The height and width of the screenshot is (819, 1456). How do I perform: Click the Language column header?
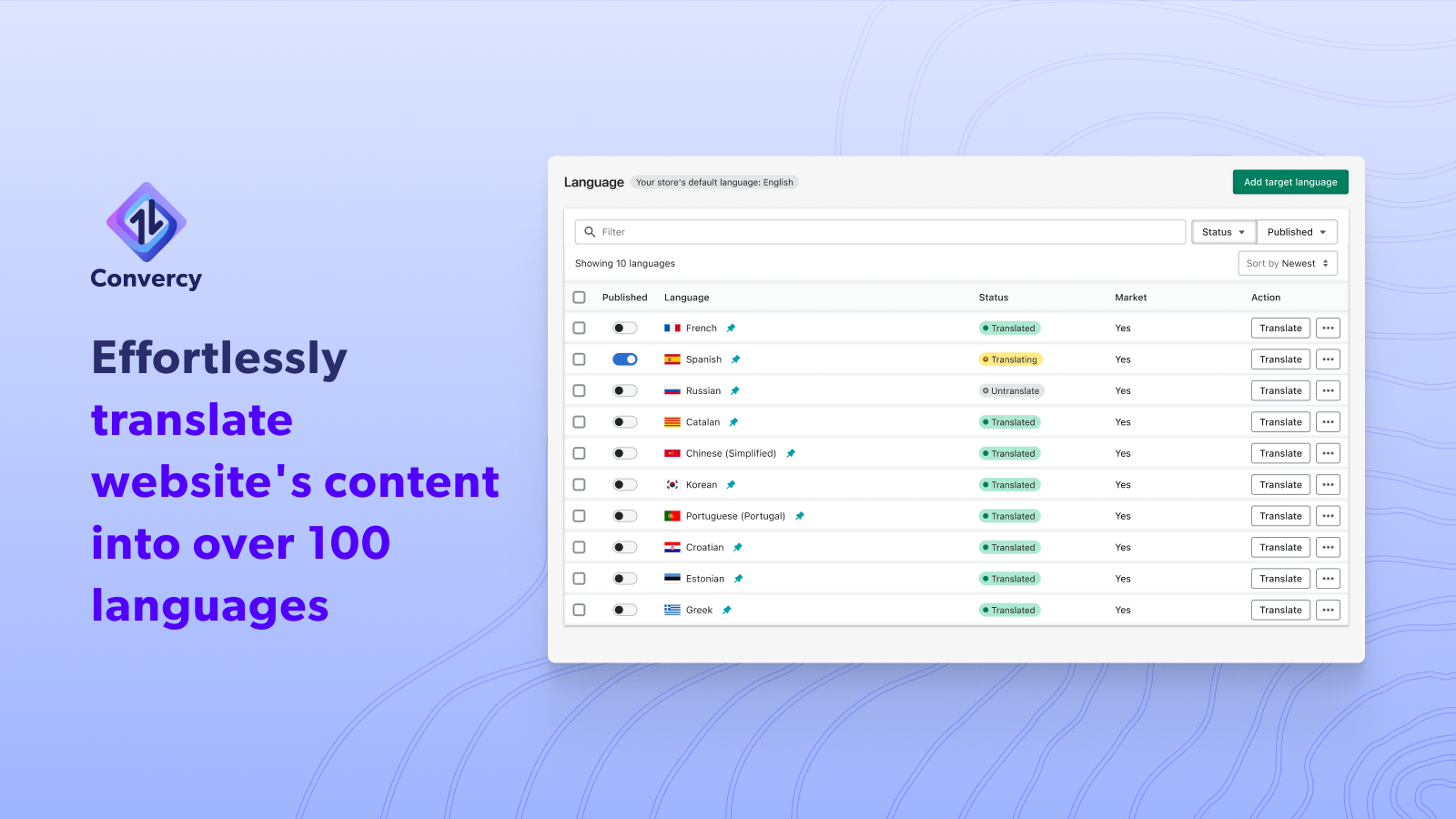pos(686,298)
